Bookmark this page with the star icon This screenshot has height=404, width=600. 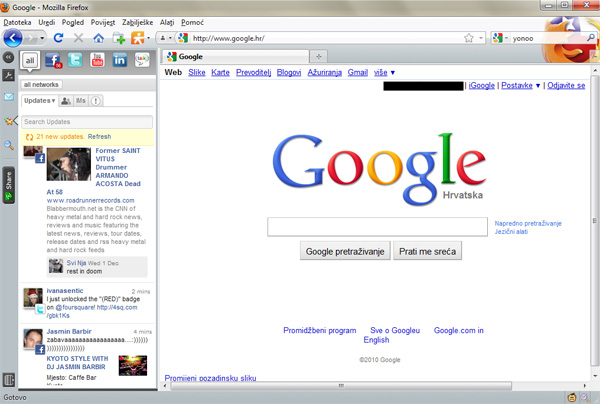(x=469, y=38)
